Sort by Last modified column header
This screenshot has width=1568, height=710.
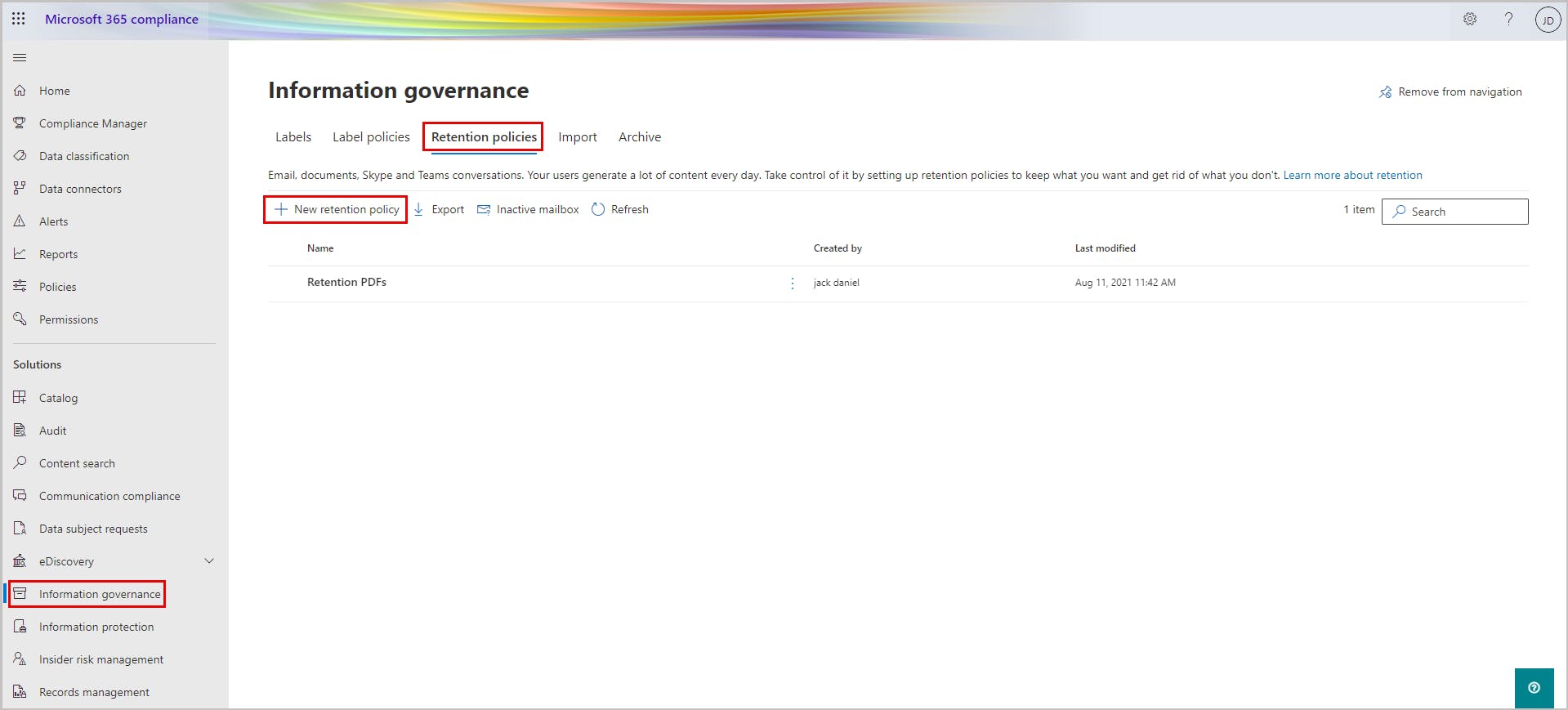click(1105, 248)
